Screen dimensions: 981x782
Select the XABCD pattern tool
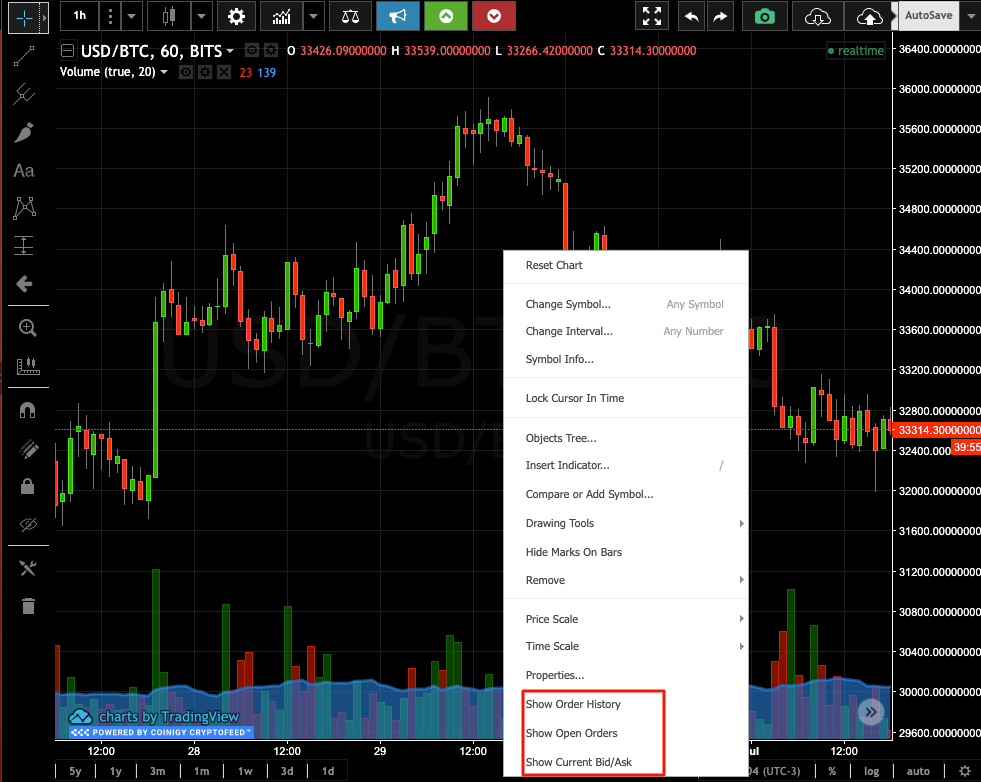pos(24,208)
